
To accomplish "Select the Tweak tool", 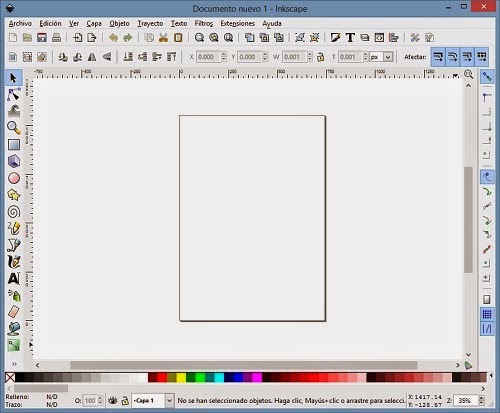I will pyautogui.click(x=14, y=111).
